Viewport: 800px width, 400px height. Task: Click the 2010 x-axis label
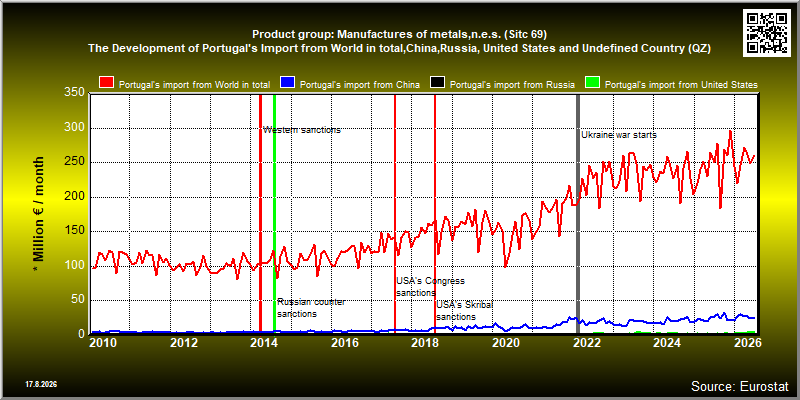point(103,343)
